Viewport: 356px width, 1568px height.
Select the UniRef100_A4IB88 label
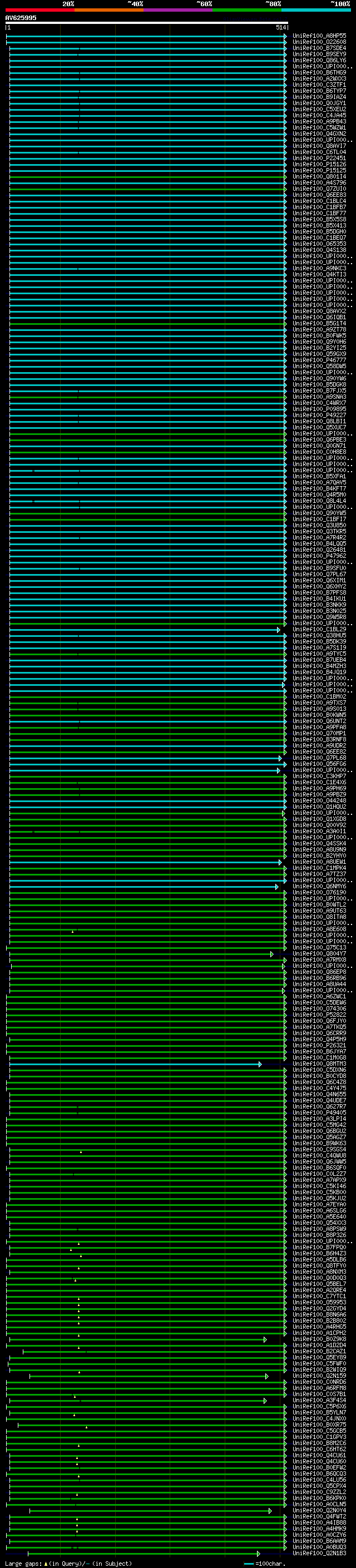point(319,1523)
